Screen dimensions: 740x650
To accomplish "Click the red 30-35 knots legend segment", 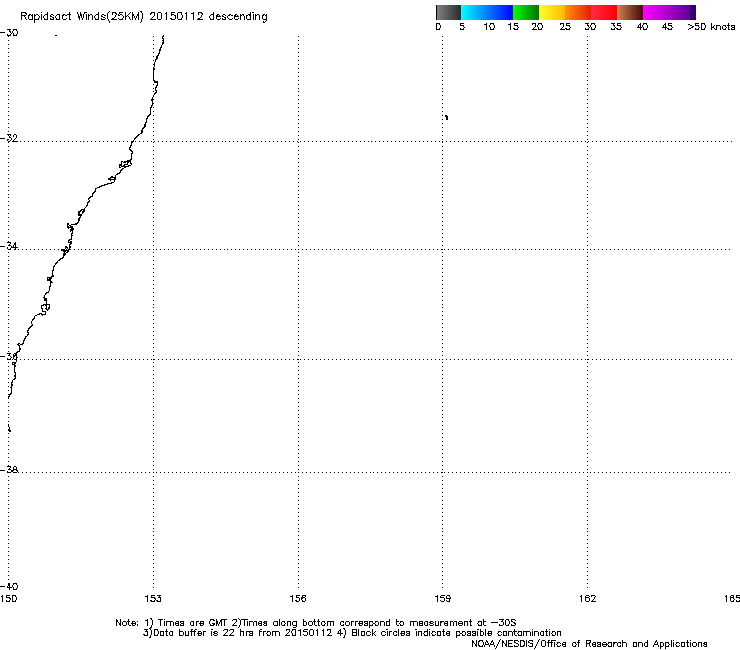I will (604, 12).
